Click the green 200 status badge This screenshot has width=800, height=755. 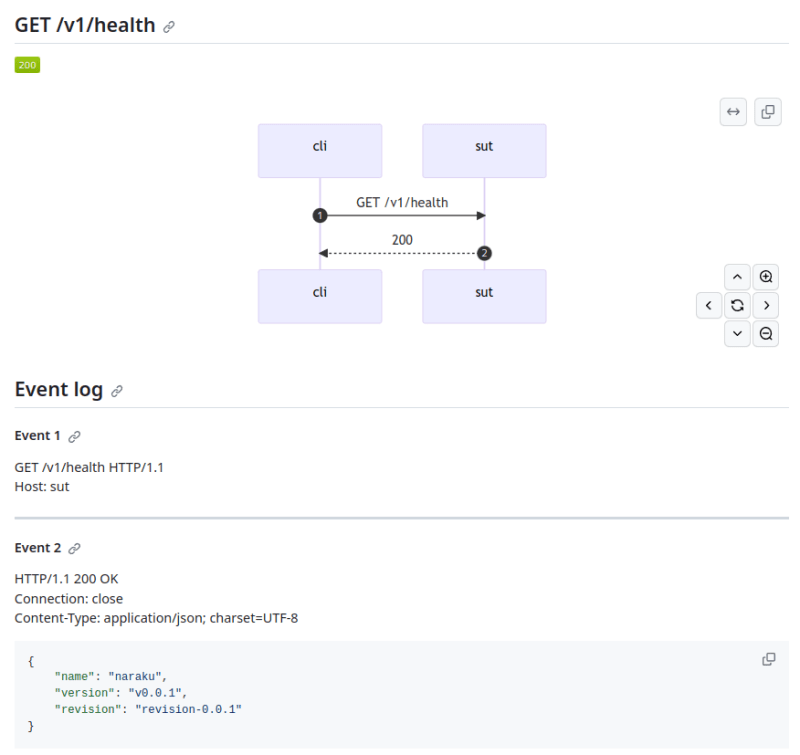click(x=27, y=65)
